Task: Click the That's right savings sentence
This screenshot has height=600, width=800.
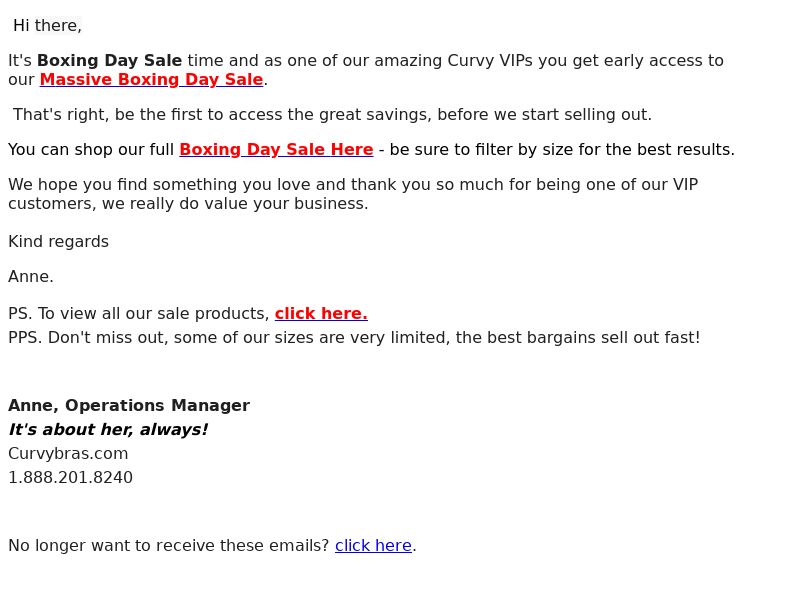Action: click(x=332, y=115)
